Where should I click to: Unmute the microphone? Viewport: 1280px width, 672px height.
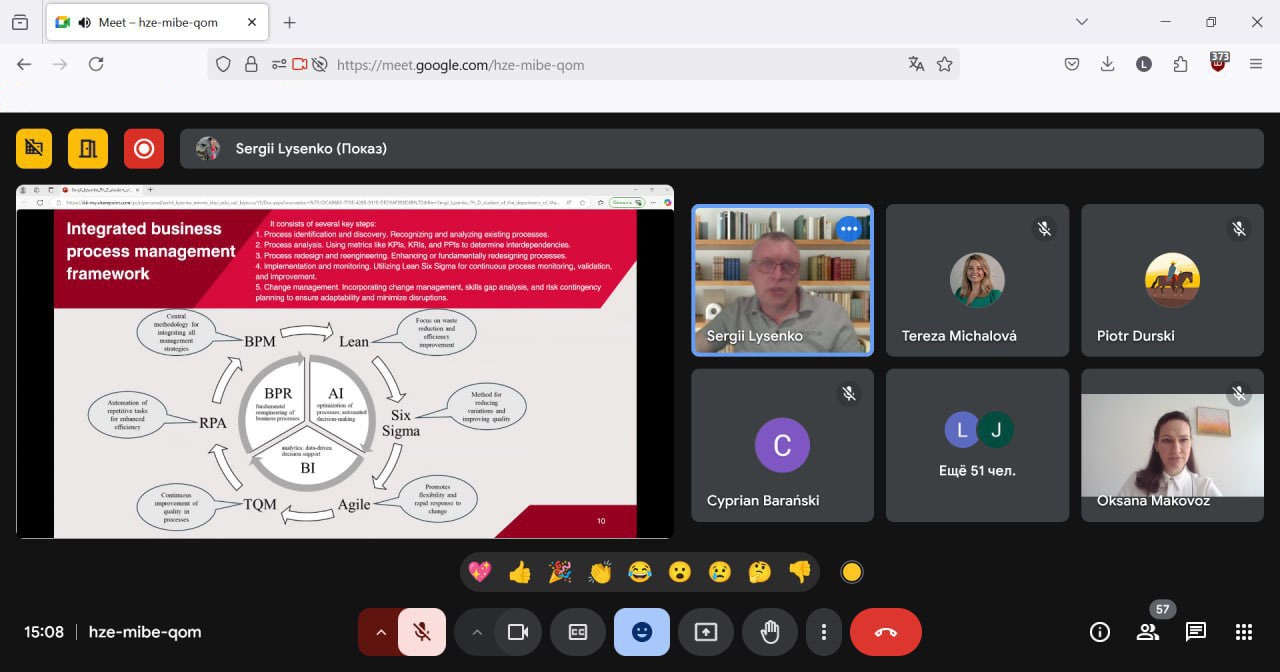[422, 632]
